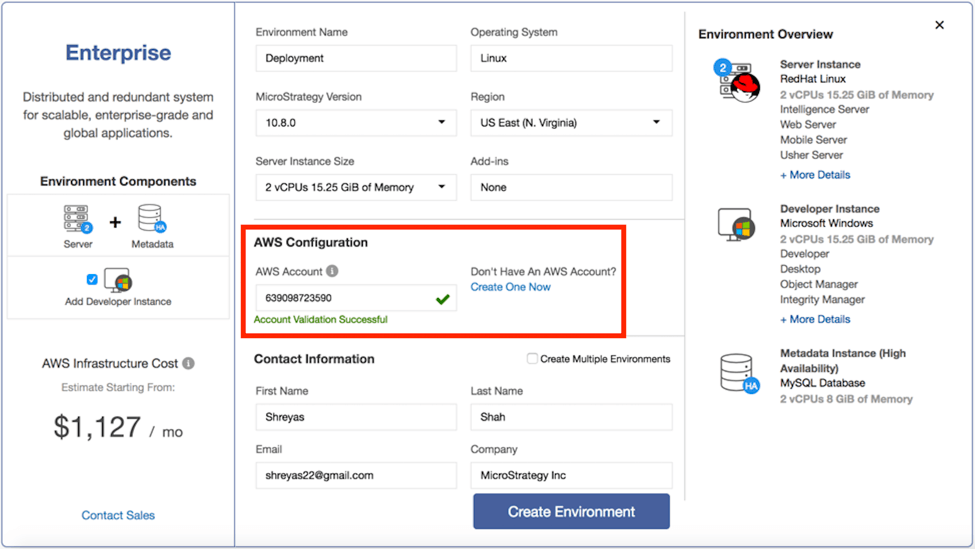Enable Create Multiple Environments checkbox
This screenshot has height=549, width=975.
click(533, 359)
